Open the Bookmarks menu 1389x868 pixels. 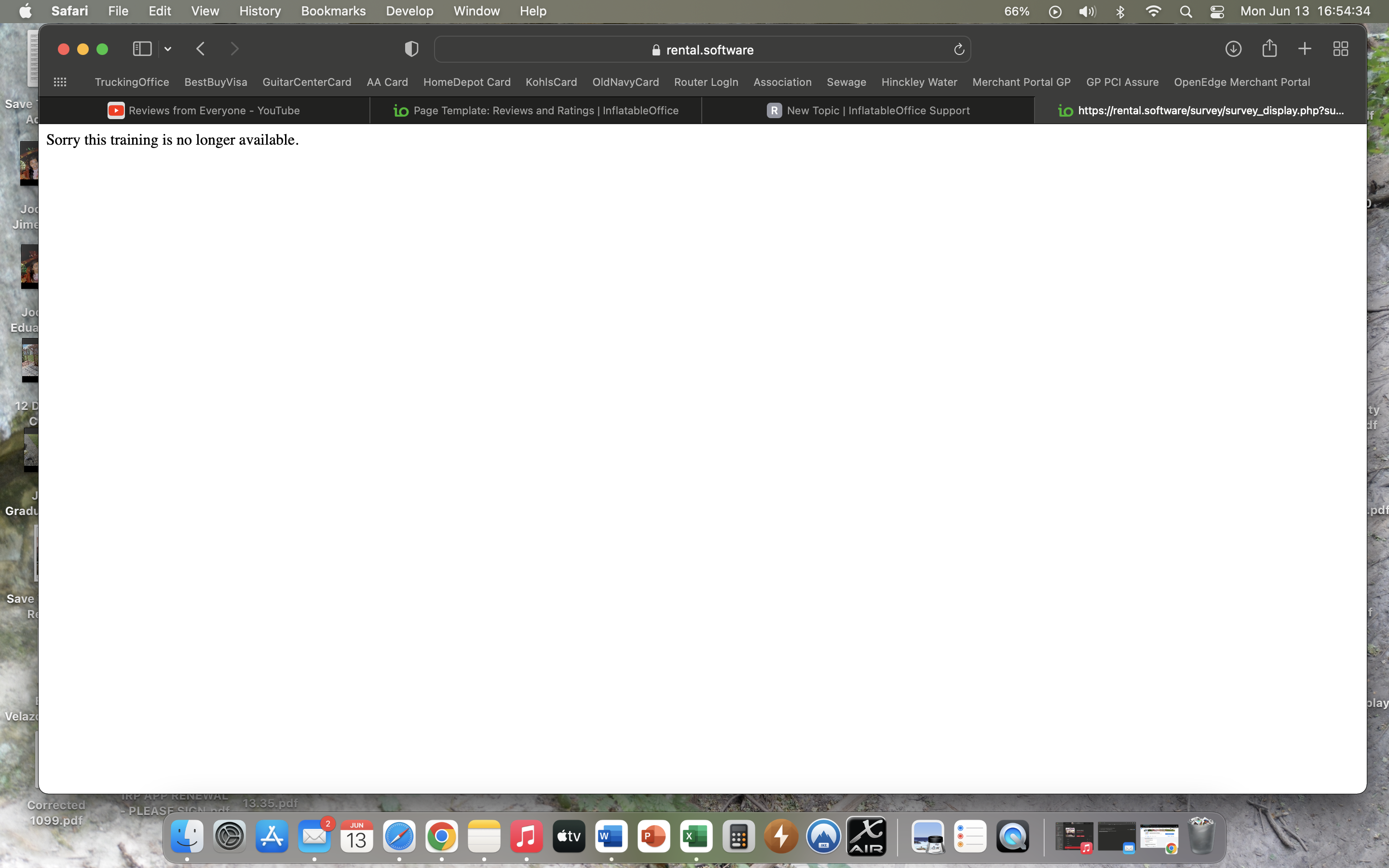coord(333,11)
